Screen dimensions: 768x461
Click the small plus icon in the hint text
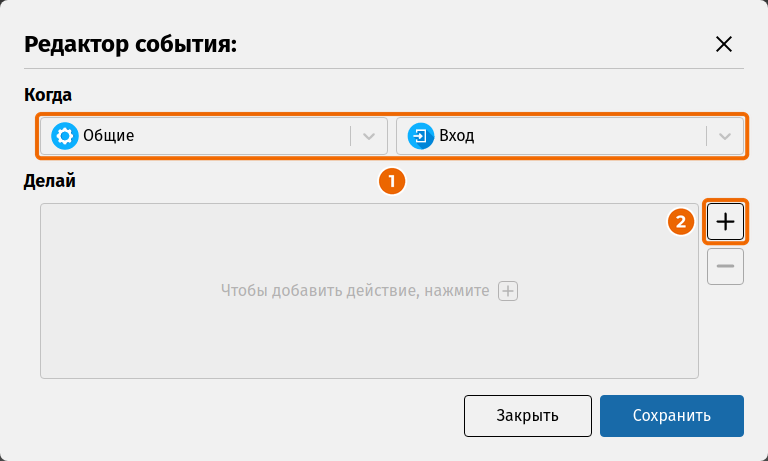point(508,291)
